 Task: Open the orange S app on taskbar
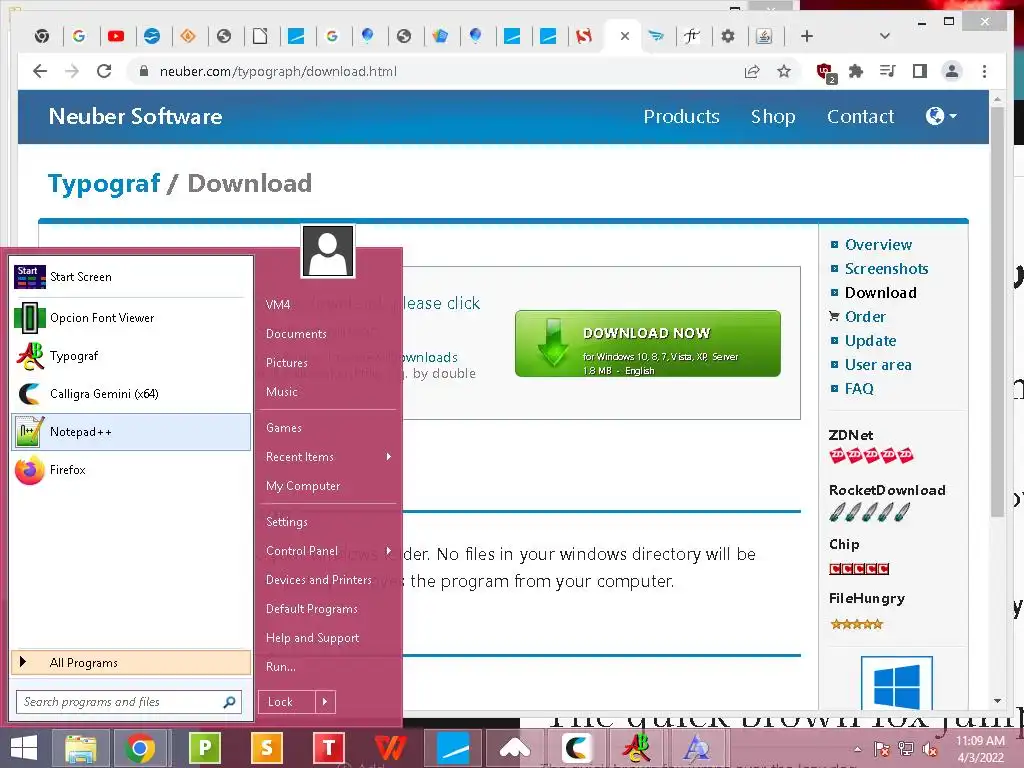pos(266,748)
